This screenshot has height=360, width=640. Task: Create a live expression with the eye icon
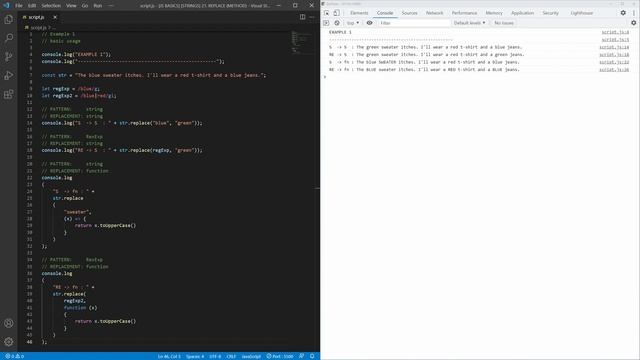[369, 23]
